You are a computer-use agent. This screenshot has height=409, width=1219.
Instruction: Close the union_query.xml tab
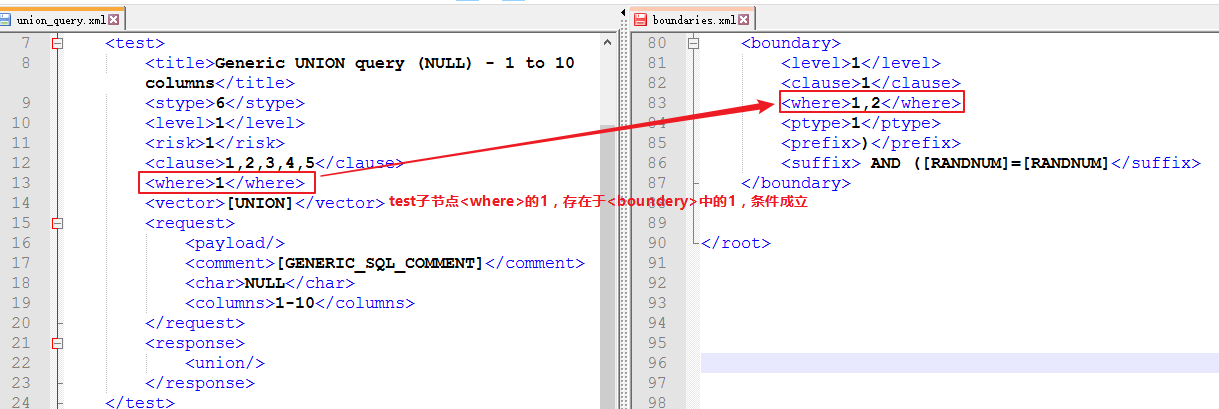(113, 19)
